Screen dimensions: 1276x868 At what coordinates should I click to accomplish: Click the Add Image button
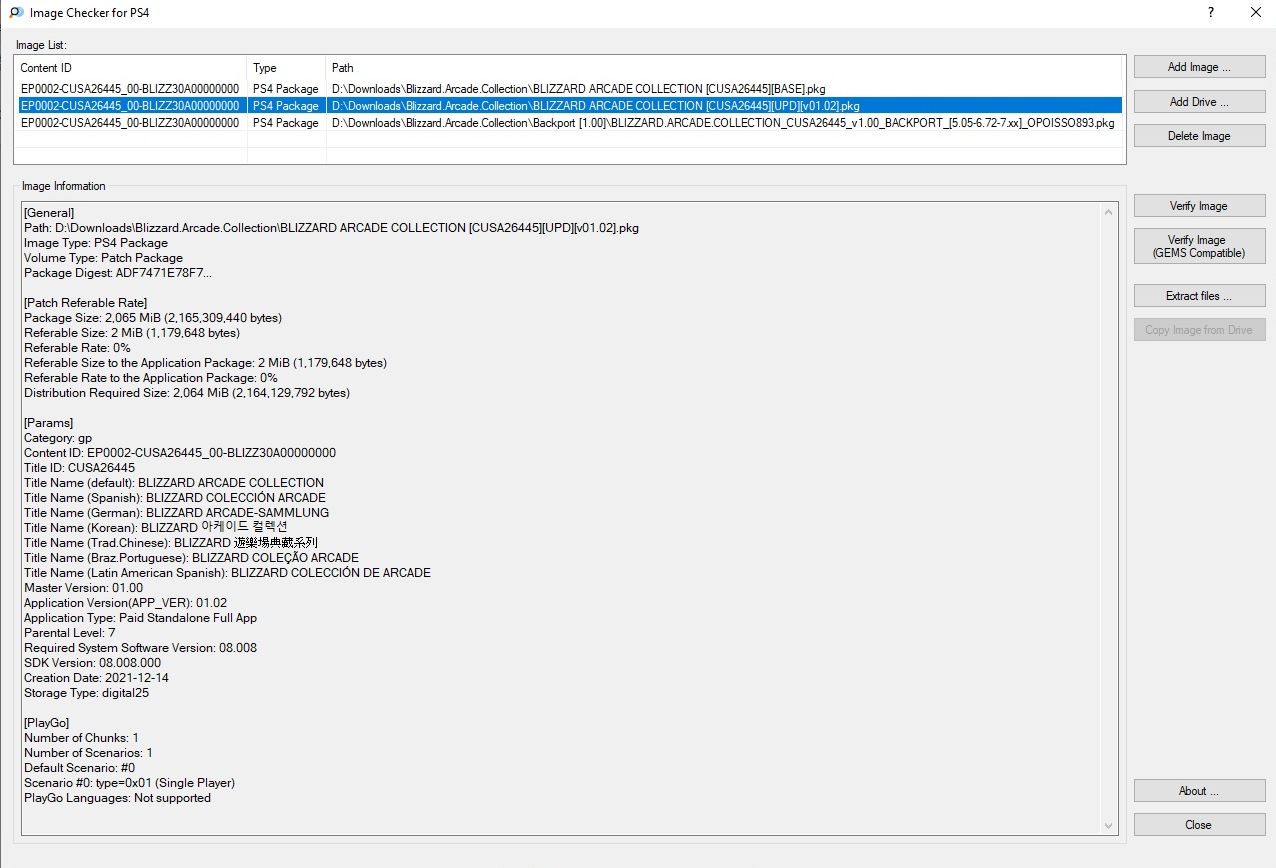pos(1199,67)
